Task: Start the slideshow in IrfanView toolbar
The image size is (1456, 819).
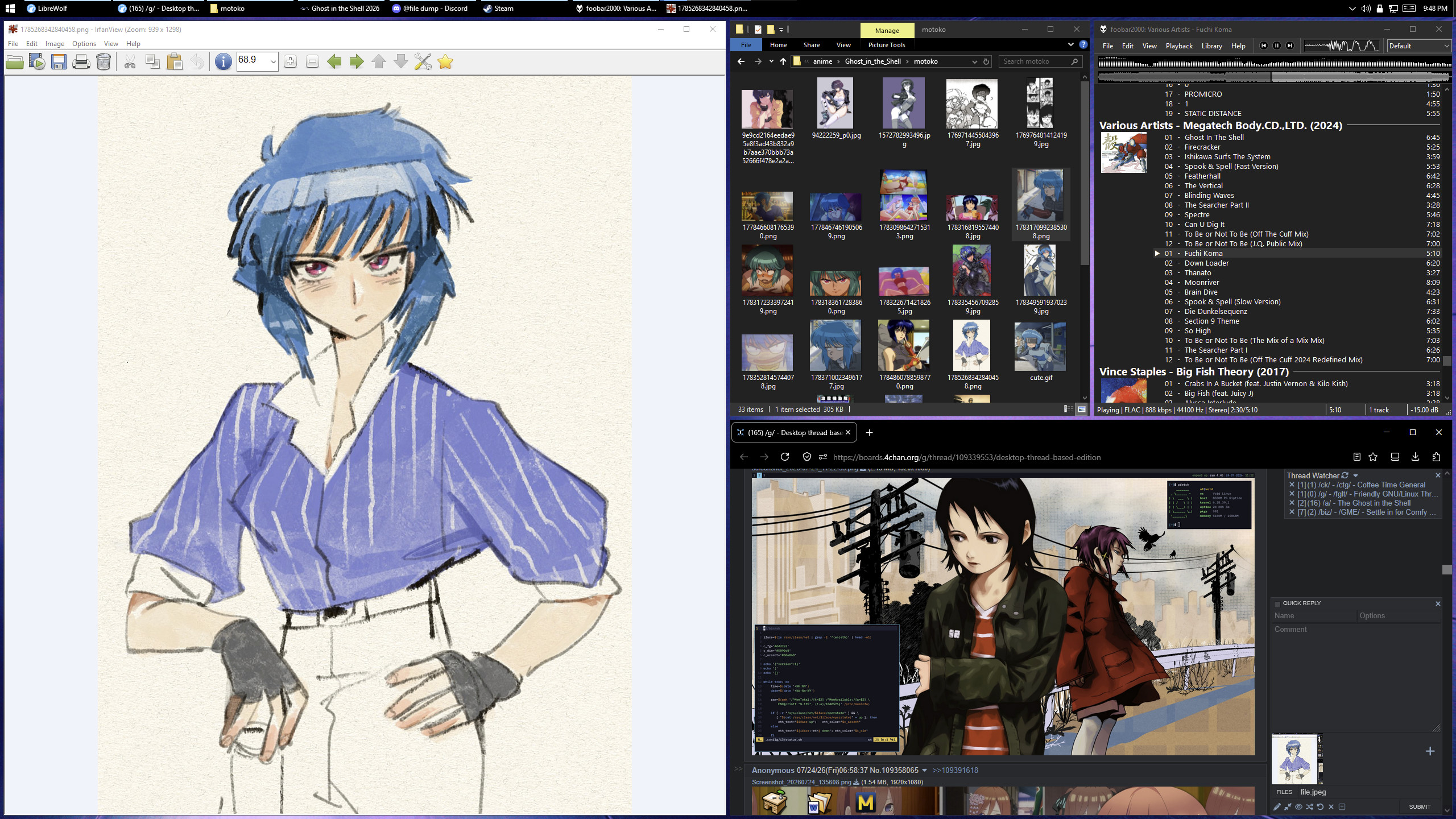Action: [x=37, y=61]
